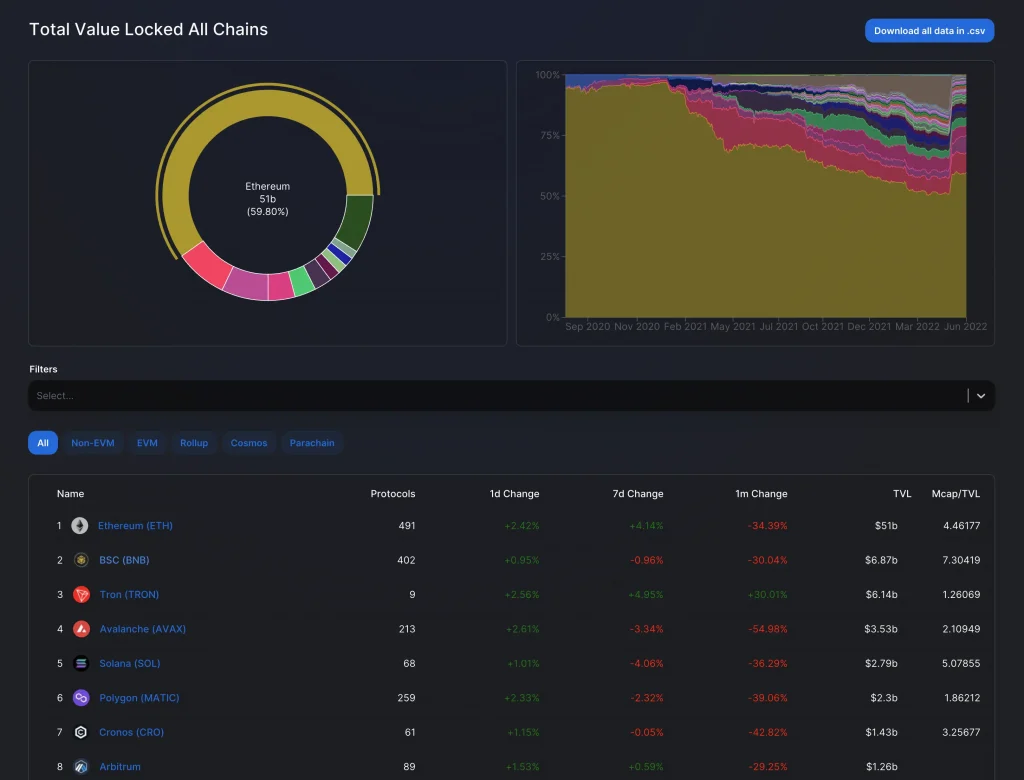Download all data in .csv

click(929, 31)
